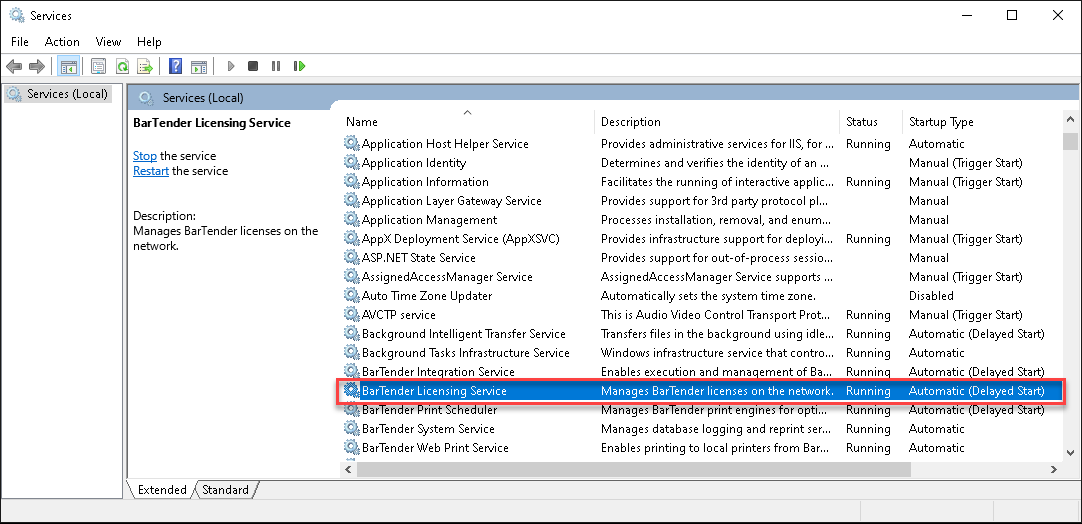Click gear icon of Auto Time Zone Updater
Viewport: 1082px width, 524px height.
click(352, 295)
